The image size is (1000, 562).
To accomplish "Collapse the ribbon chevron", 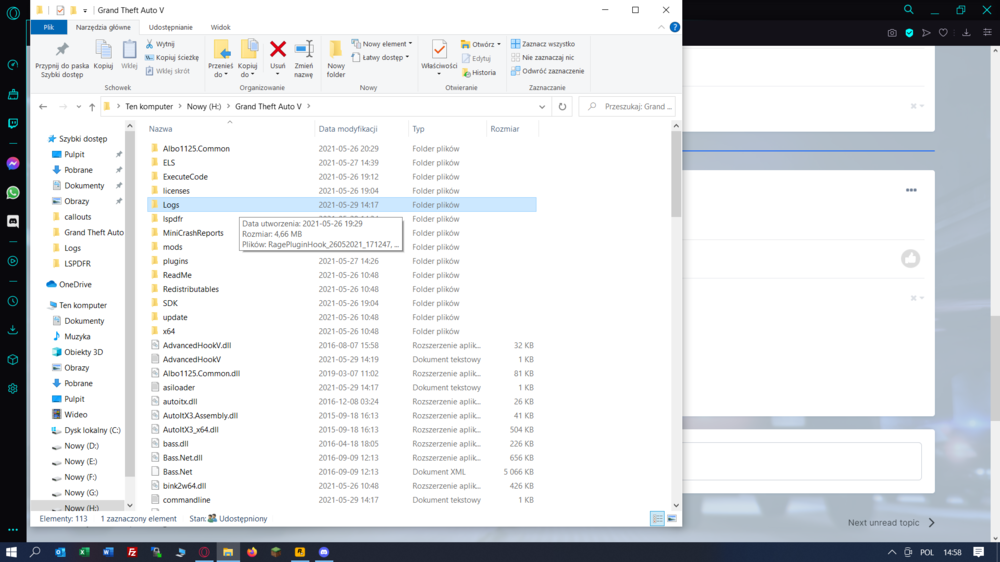I will [x=661, y=27].
